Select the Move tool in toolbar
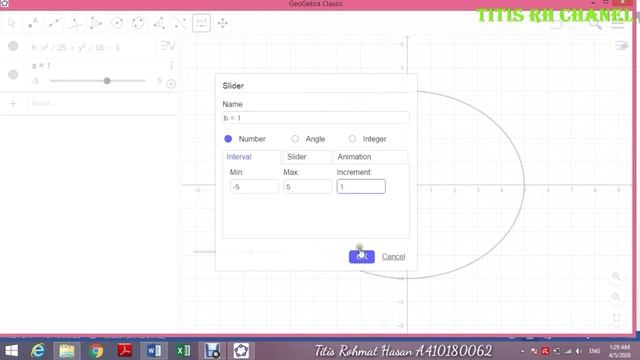 [12, 23]
